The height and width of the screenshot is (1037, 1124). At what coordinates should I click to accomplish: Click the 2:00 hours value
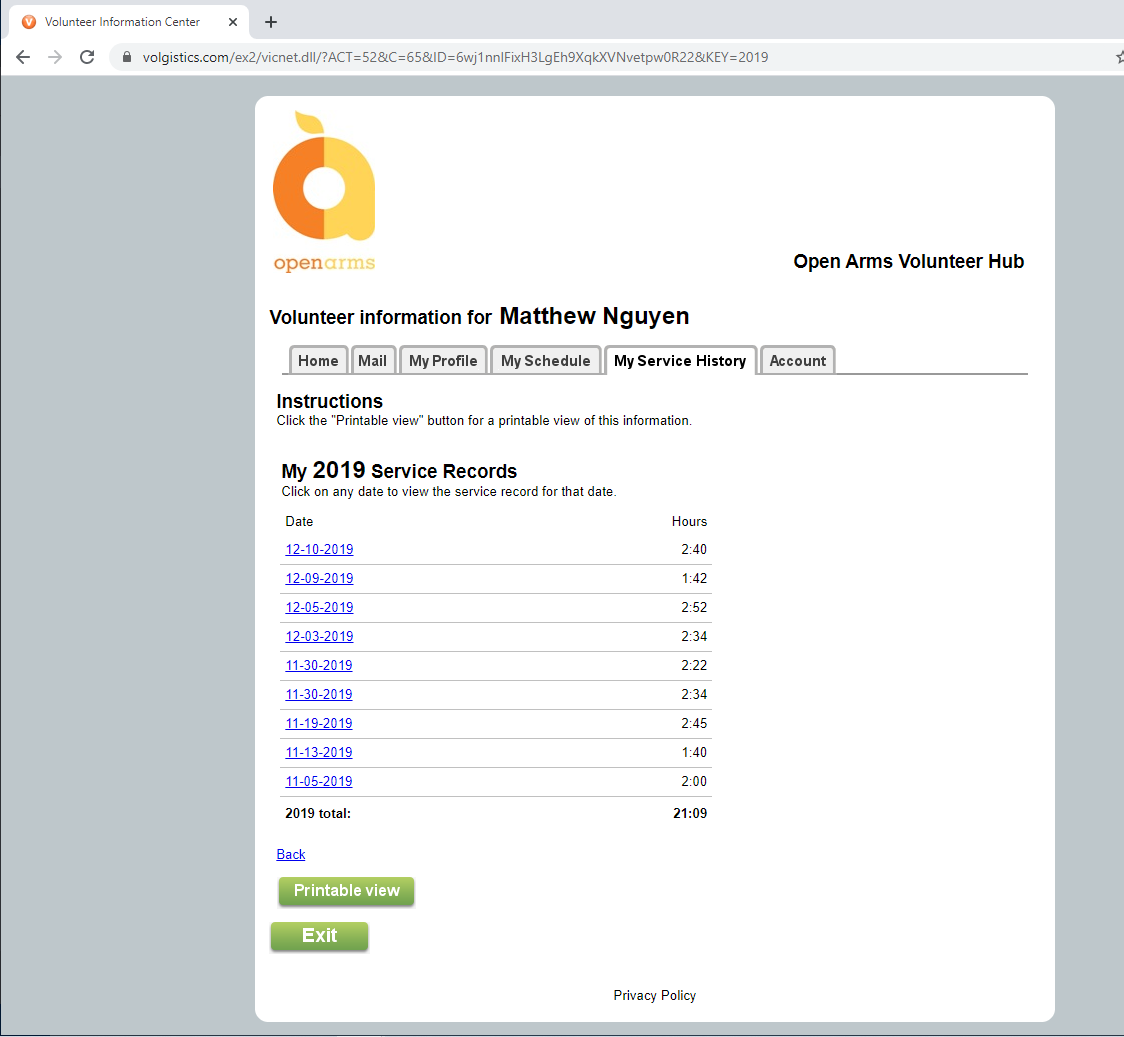pyautogui.click(x=694, y=782)
